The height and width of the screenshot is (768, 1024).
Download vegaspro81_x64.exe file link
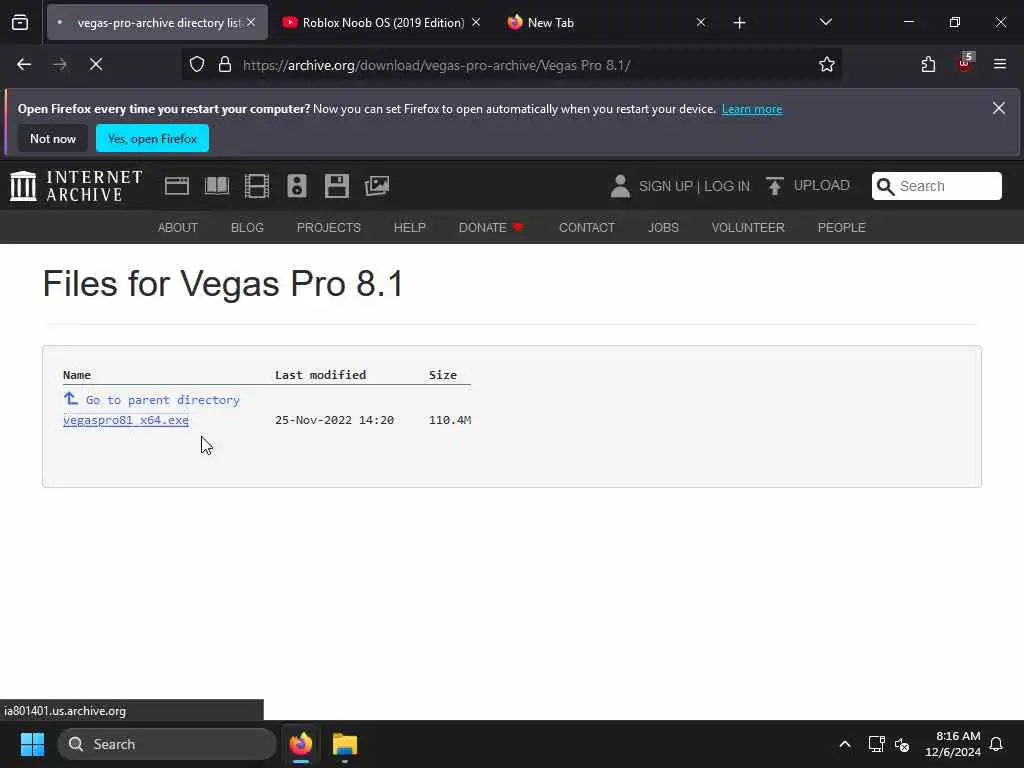(x=126, y=420)
